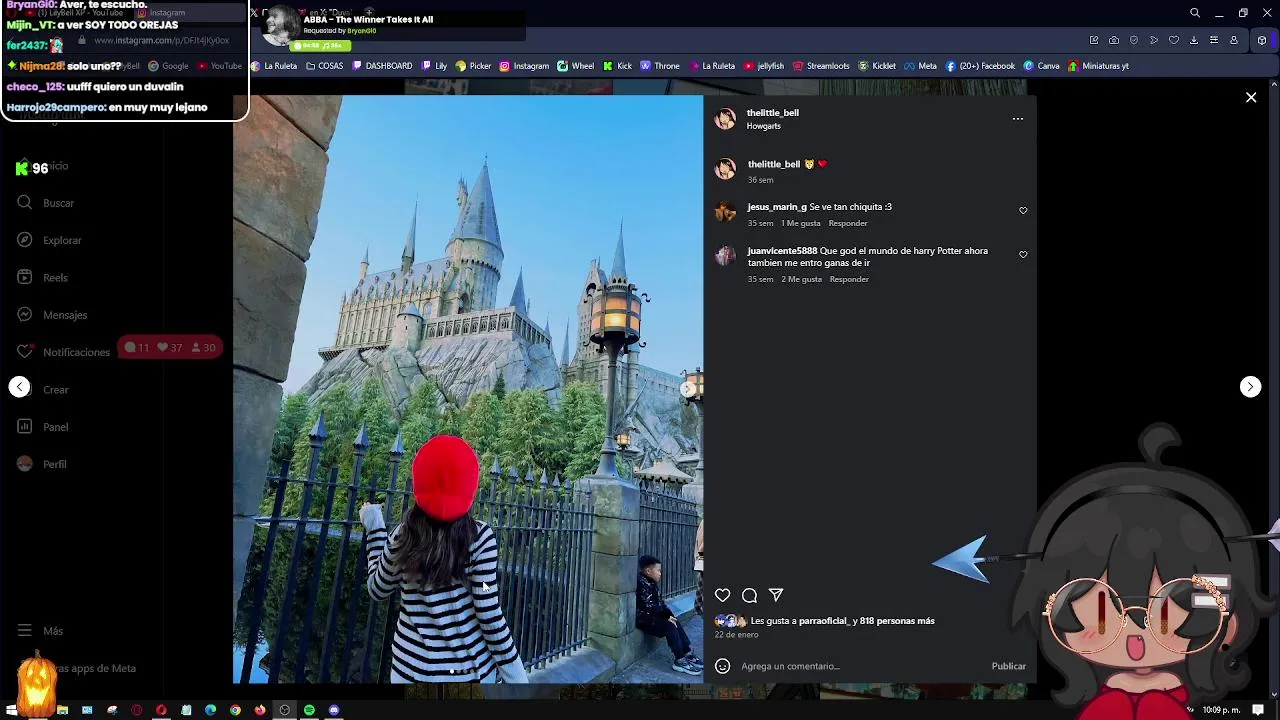
Task: Open comment bubble icon under the post
Action: [749, 595]
